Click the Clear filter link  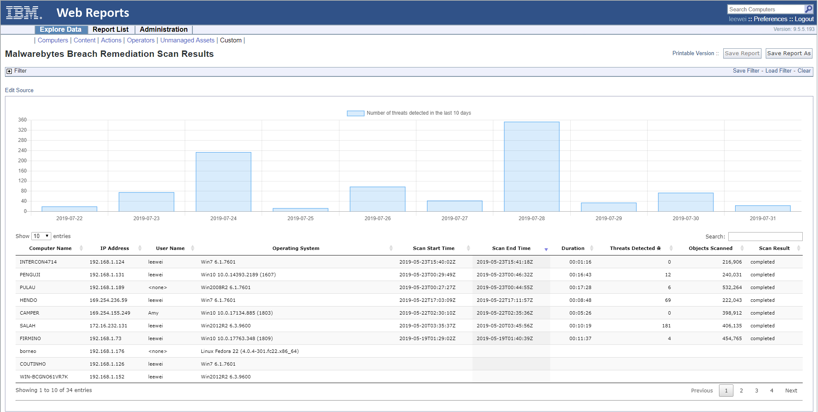pyautogui.click(x=804, y=71)
